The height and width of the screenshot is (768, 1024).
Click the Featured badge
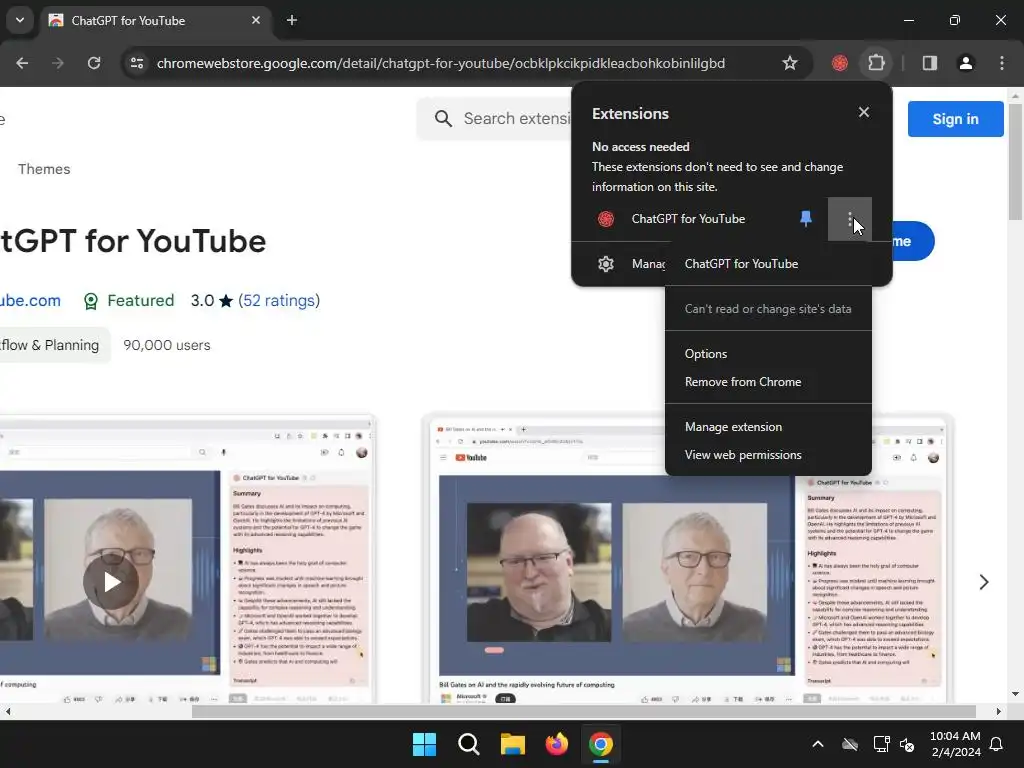(x=129, y=300)
